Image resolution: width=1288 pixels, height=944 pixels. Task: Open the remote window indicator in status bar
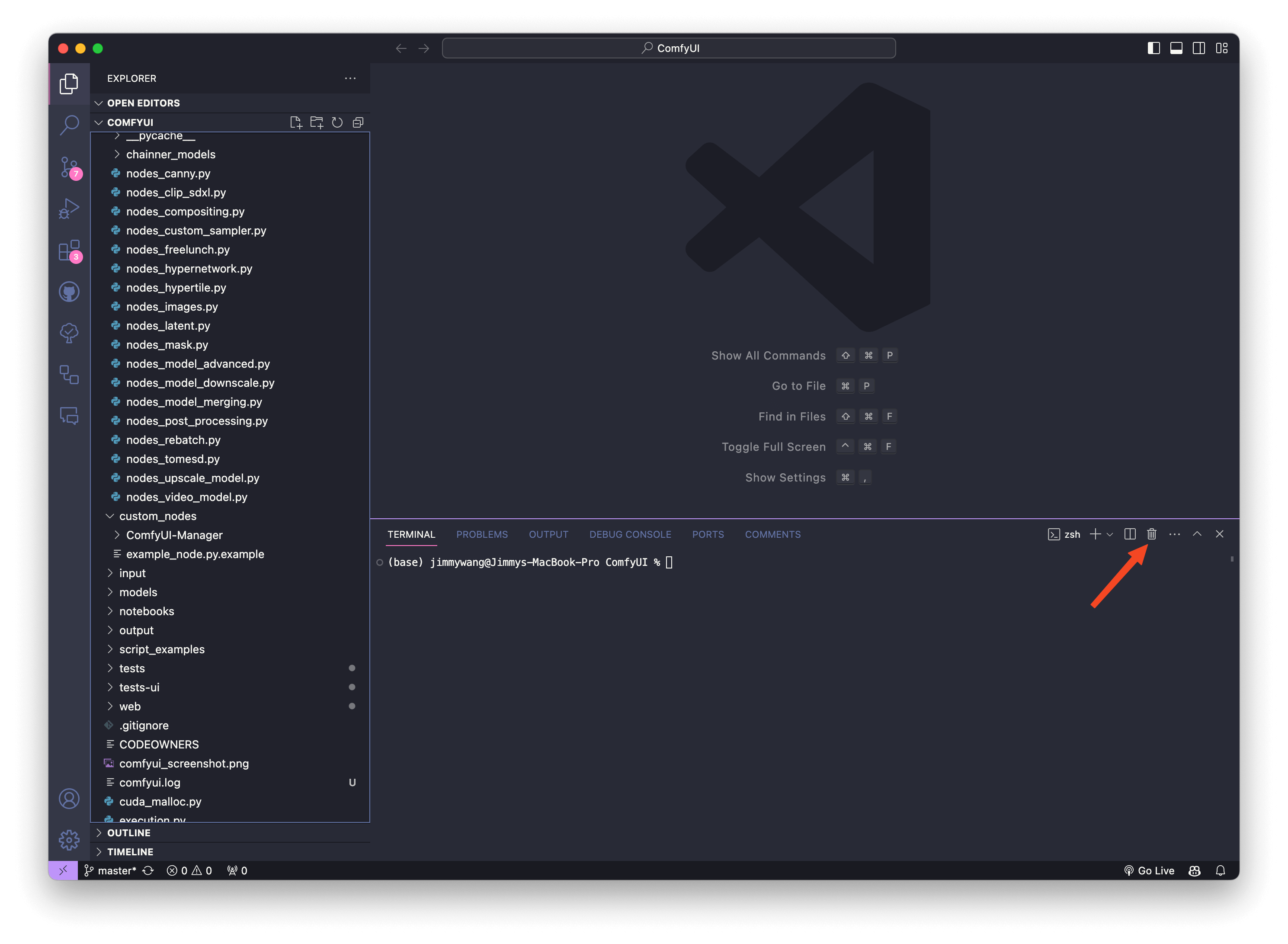click(63, 870)
